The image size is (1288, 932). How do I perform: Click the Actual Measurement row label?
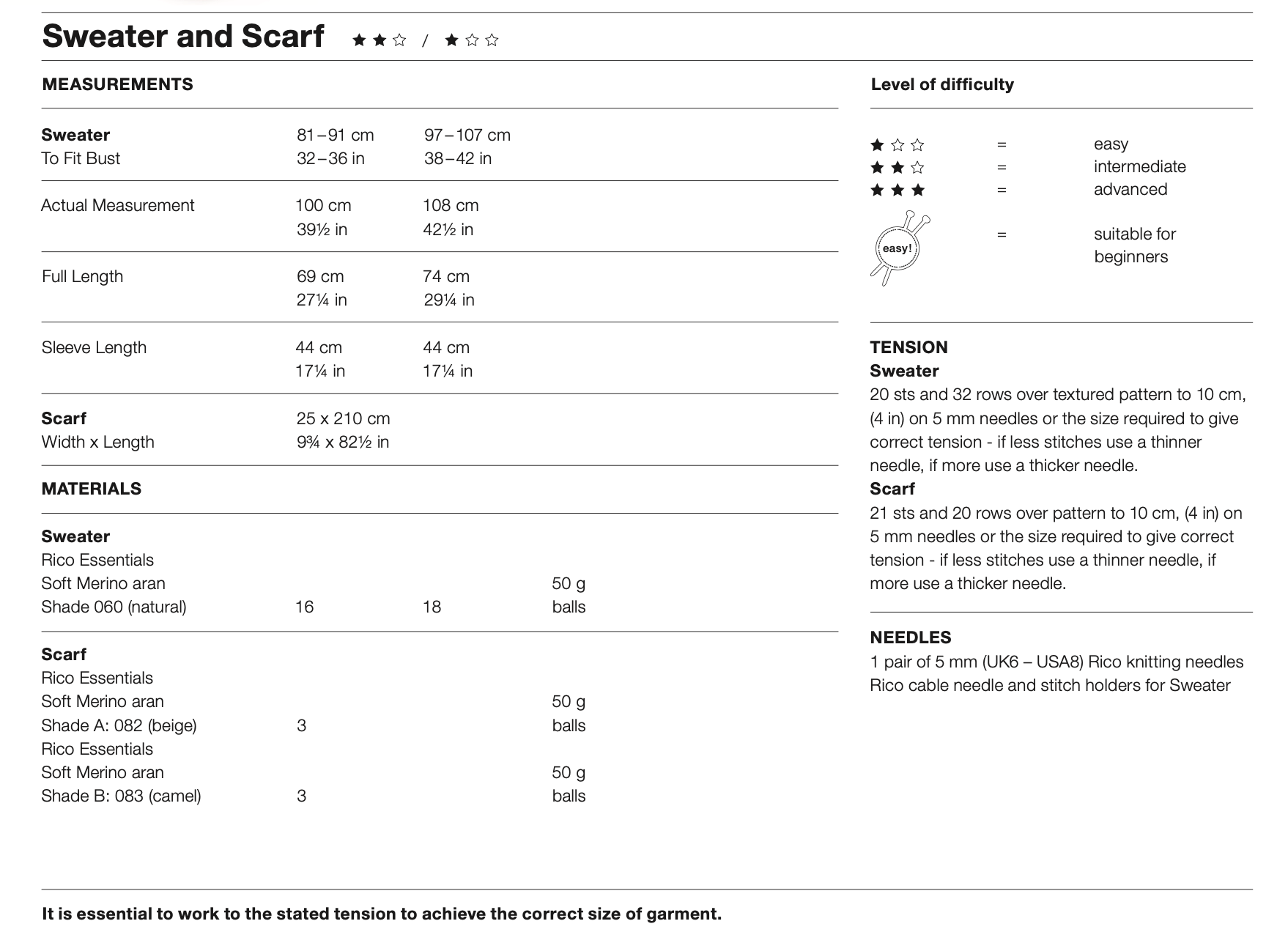[x=117, y=205]
